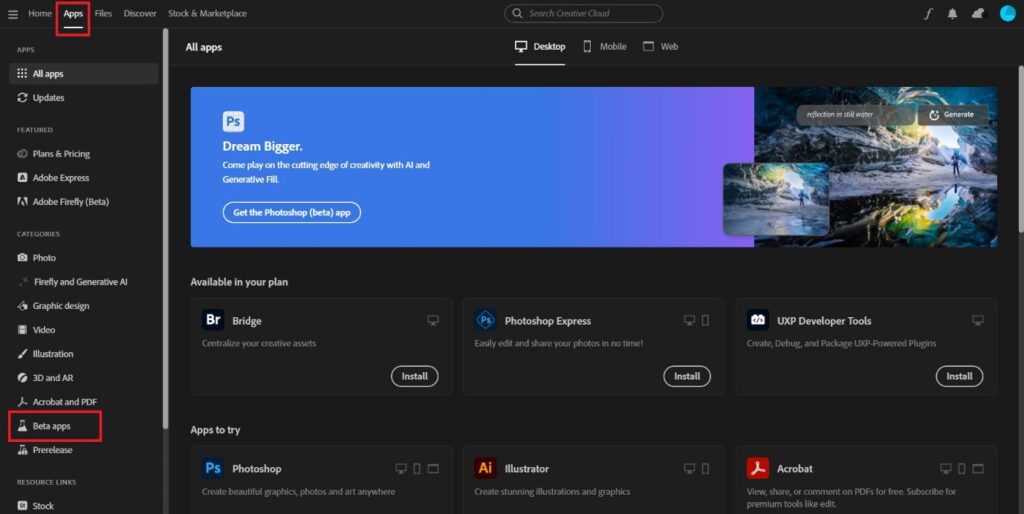Switch to the Mobile tab
Image resolution: width=1024 pixels, height=514 pixels.
[x=604, y=46]
